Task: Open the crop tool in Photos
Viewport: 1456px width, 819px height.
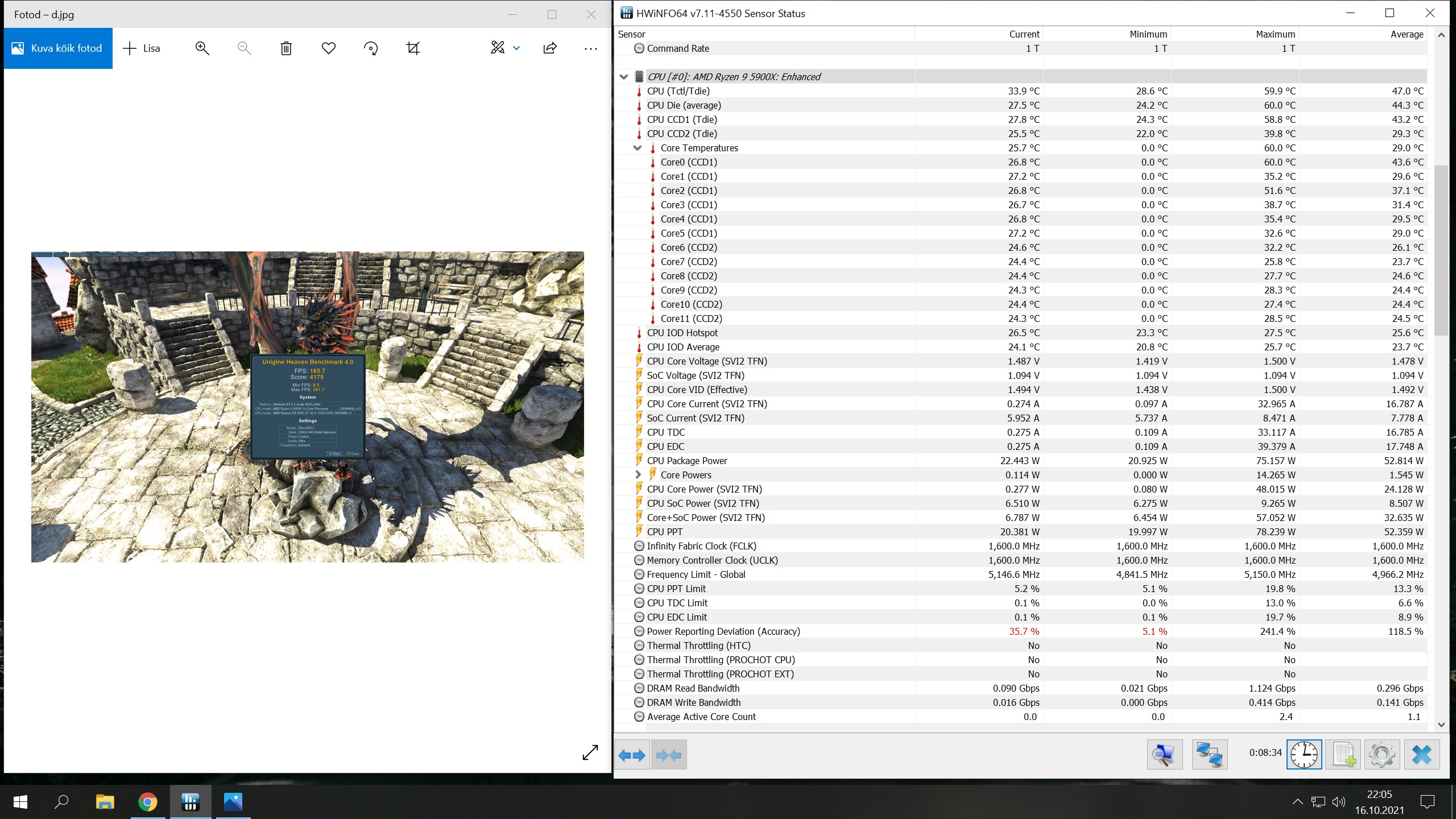Action: [413, 48]
